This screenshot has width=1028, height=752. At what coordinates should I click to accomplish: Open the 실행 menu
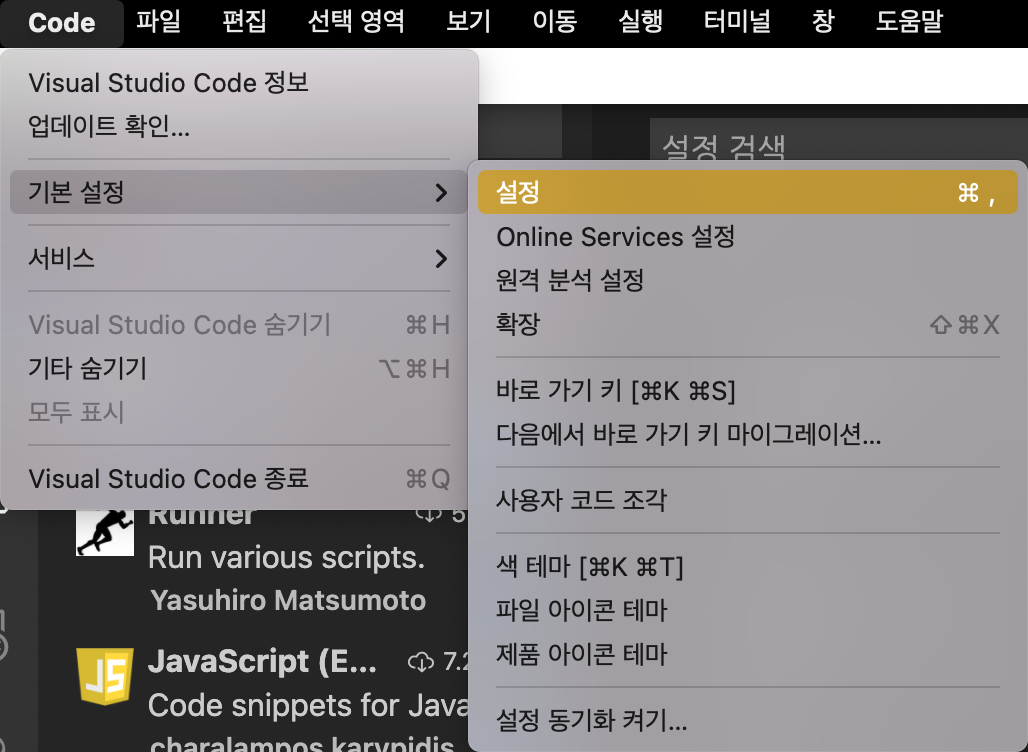641,22
